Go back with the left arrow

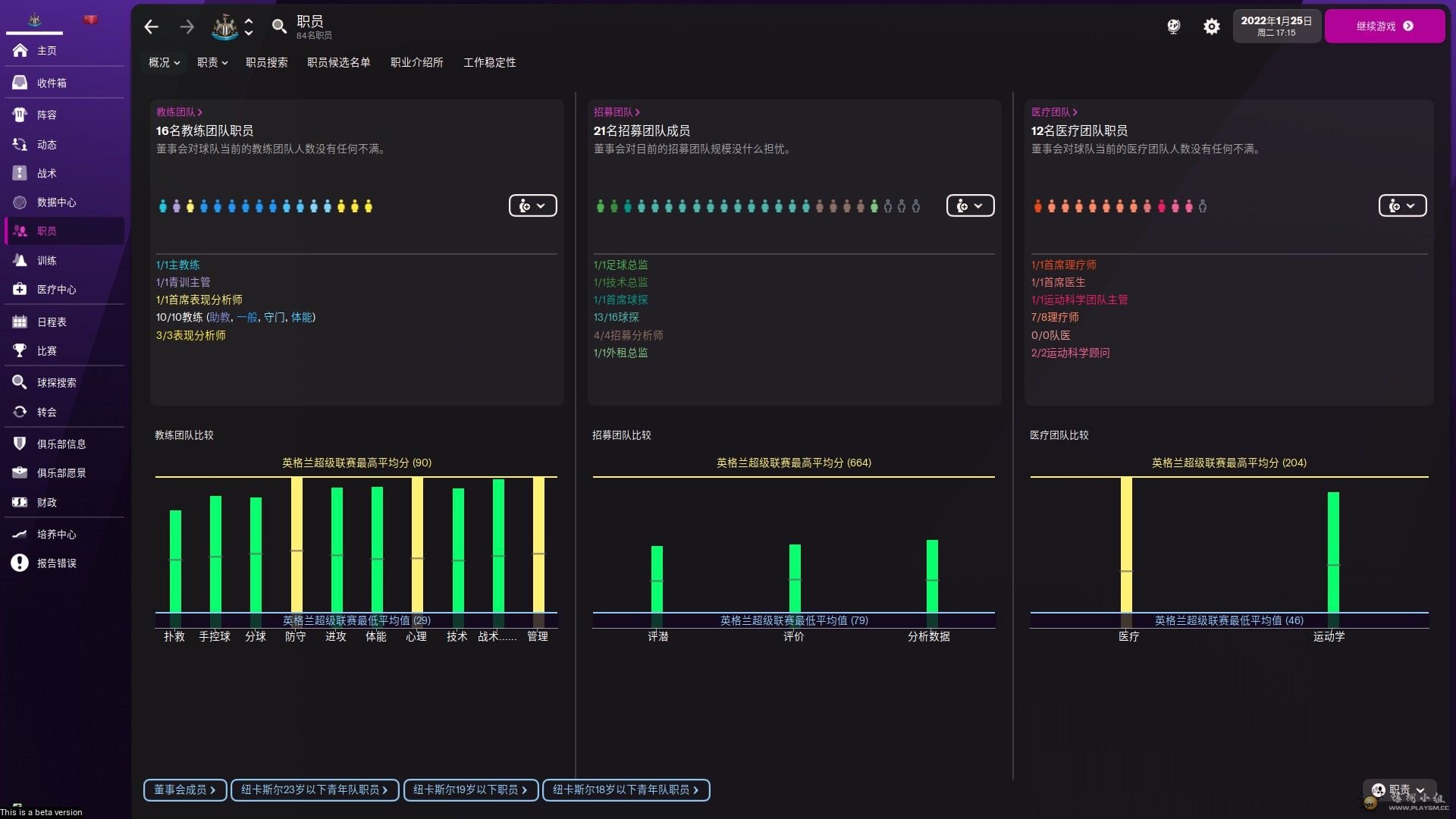[151, 27]
